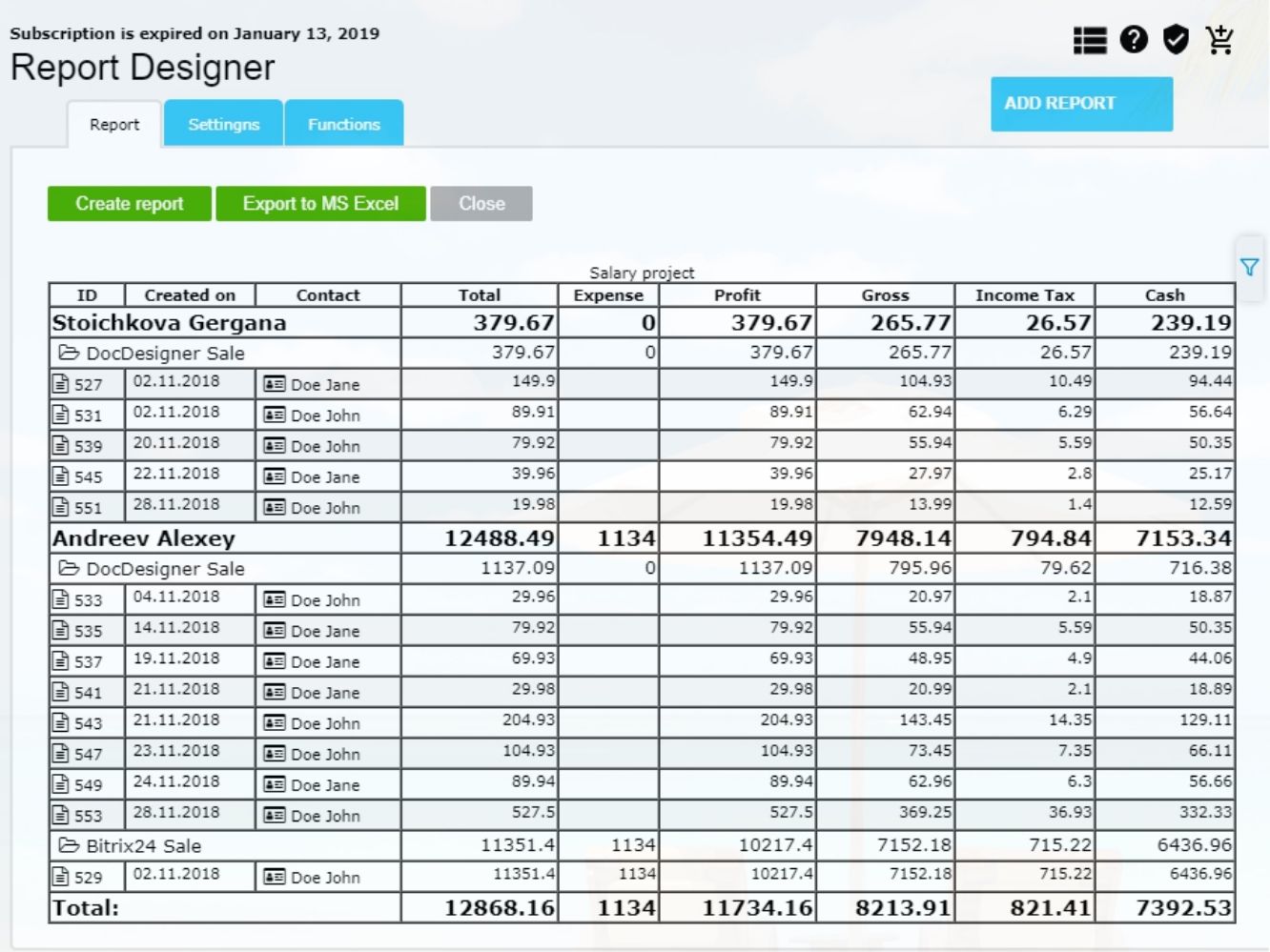
Task: Click the help question mark icon
Action: tap(1134, 40)
